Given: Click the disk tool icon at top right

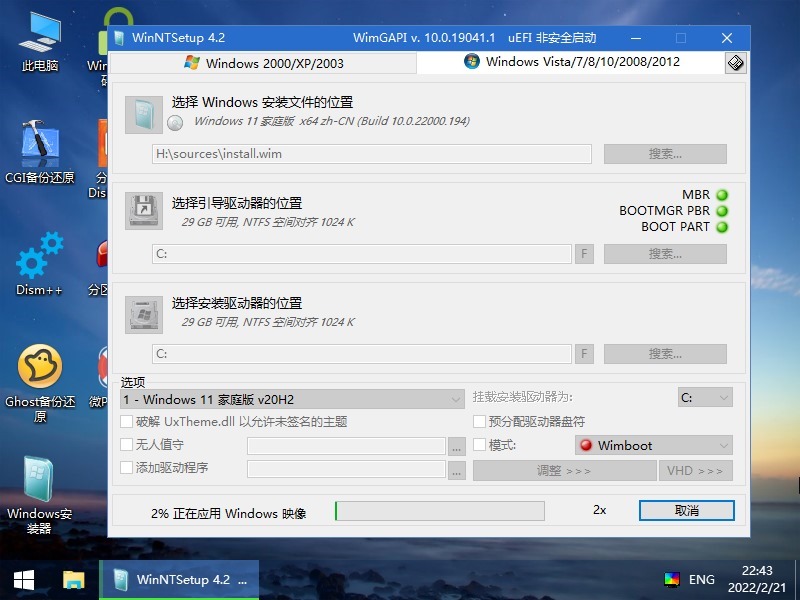Looking at the screenshot, I should (x=735, y=63).
